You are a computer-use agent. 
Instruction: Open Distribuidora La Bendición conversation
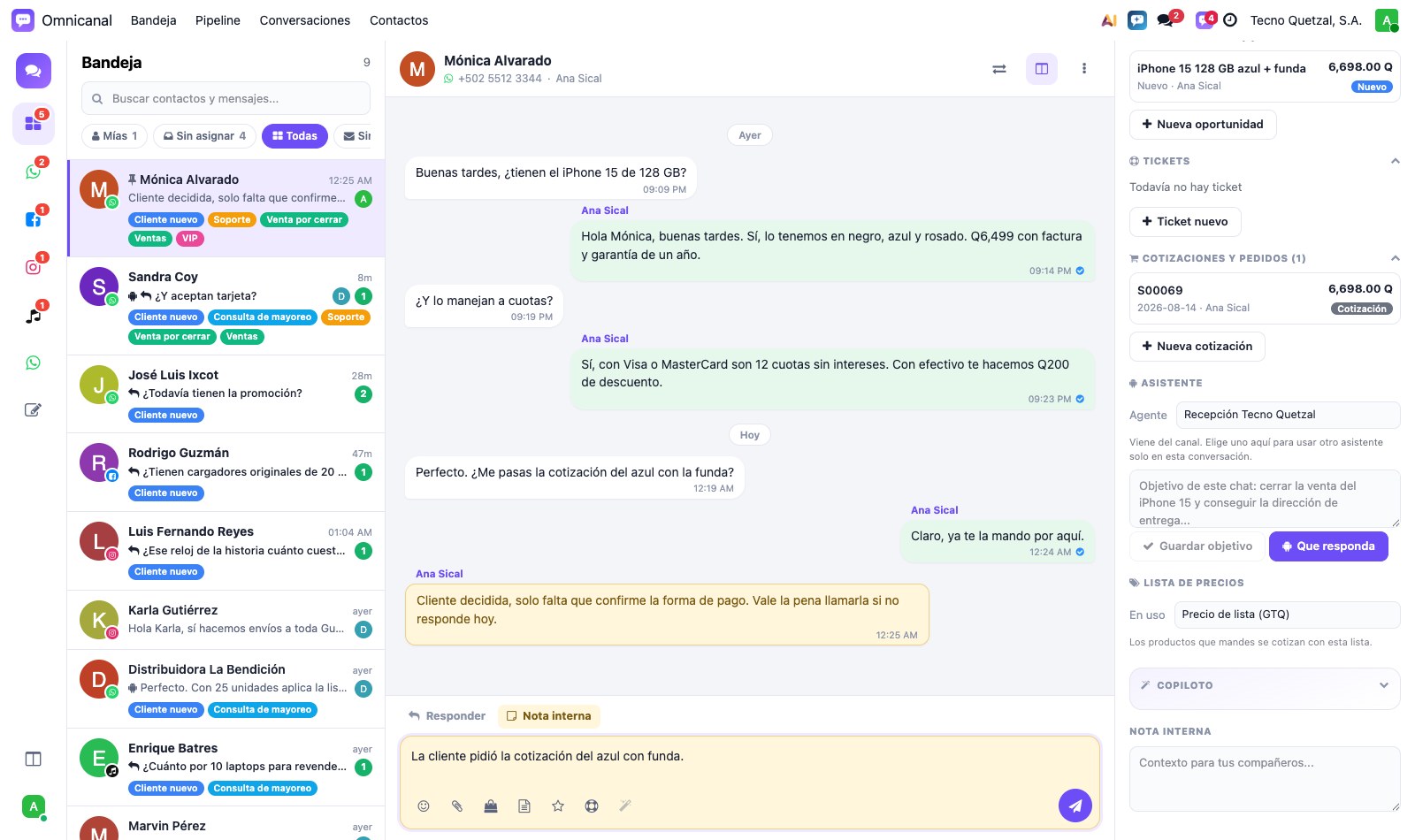click(226, 689)
